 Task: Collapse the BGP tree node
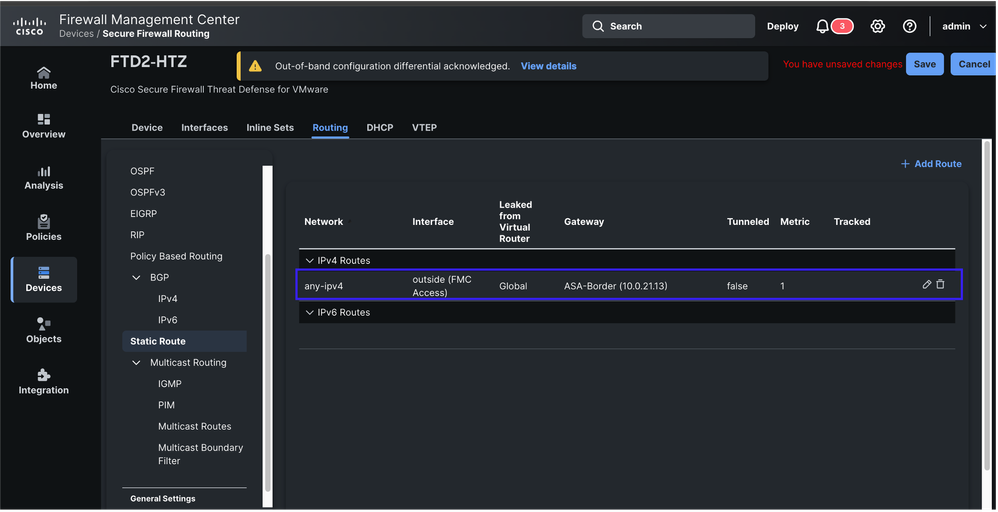[136, 278]
